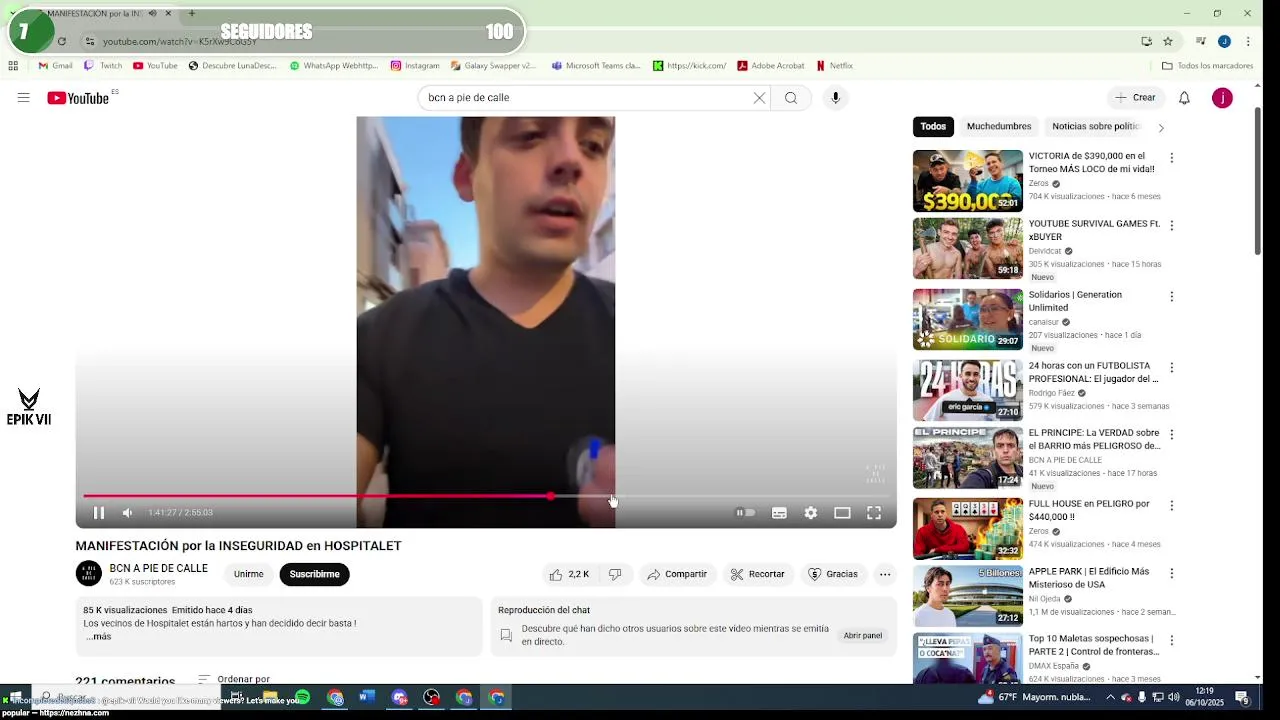Image resolution: width=1280 pixels, height=720 pixels.
Task: Open the Gmail bookmark
Action: [55, 66]
